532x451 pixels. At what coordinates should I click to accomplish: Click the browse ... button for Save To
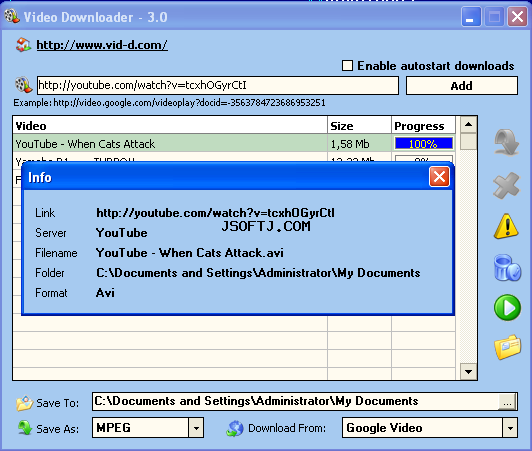[x=508, y=402]
